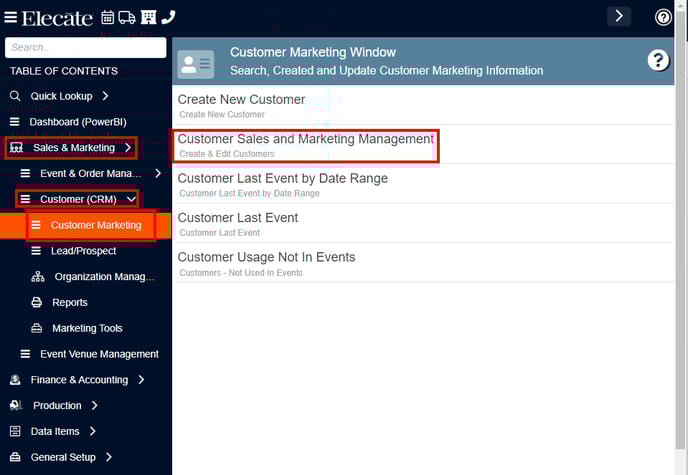Click the Production forklift icon
Viewport: 688px width, 475px height.
click(x=16, y=406)
